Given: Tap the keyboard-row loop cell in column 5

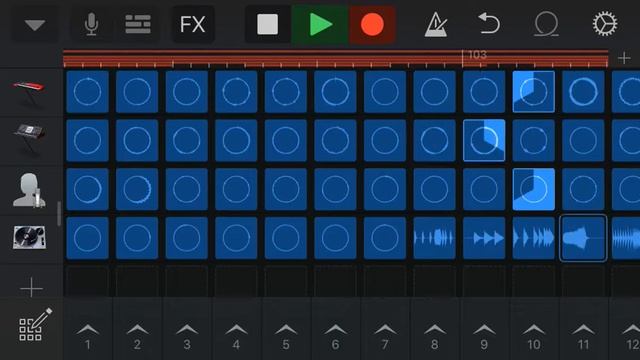Looking at the screenshot, I should coord(286,91).
